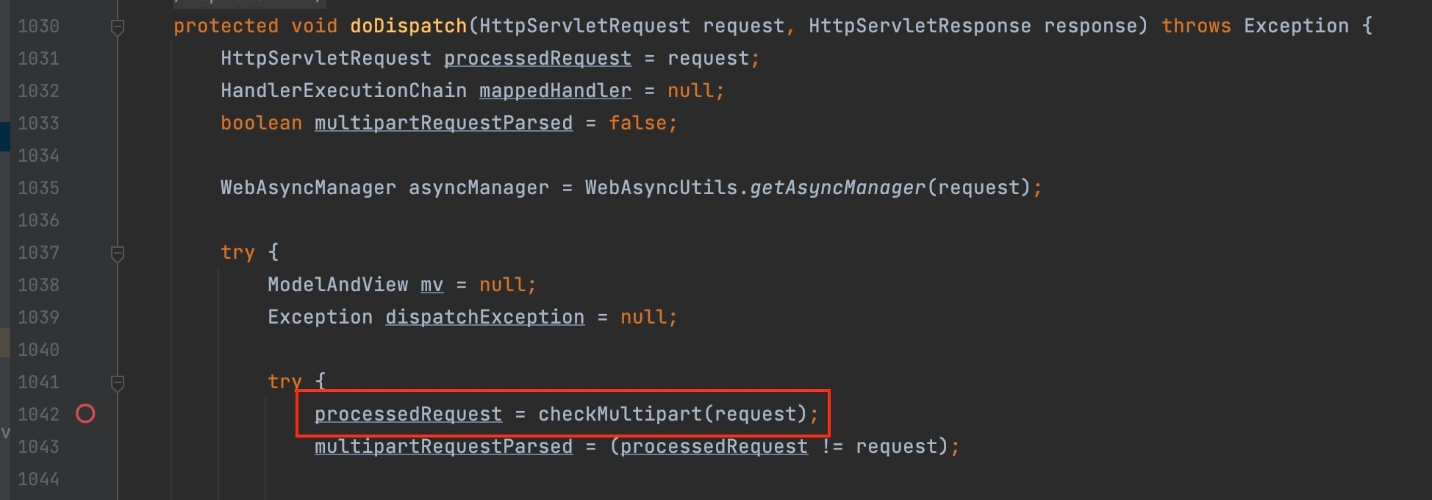Click the HandlerExecutionChain type name

pyautogui.click(x=344, y=91)
